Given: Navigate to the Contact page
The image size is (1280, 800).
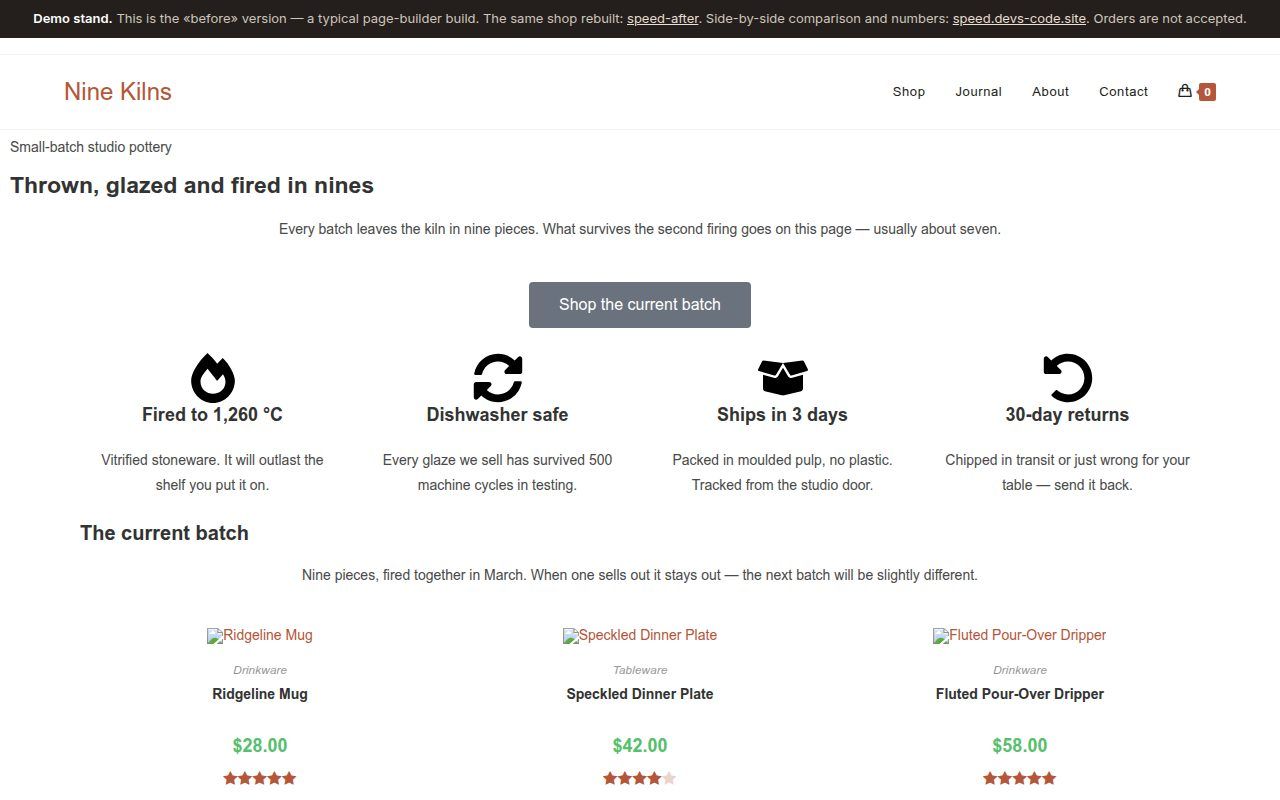Looking at the screenshot, I should 1123,91.
